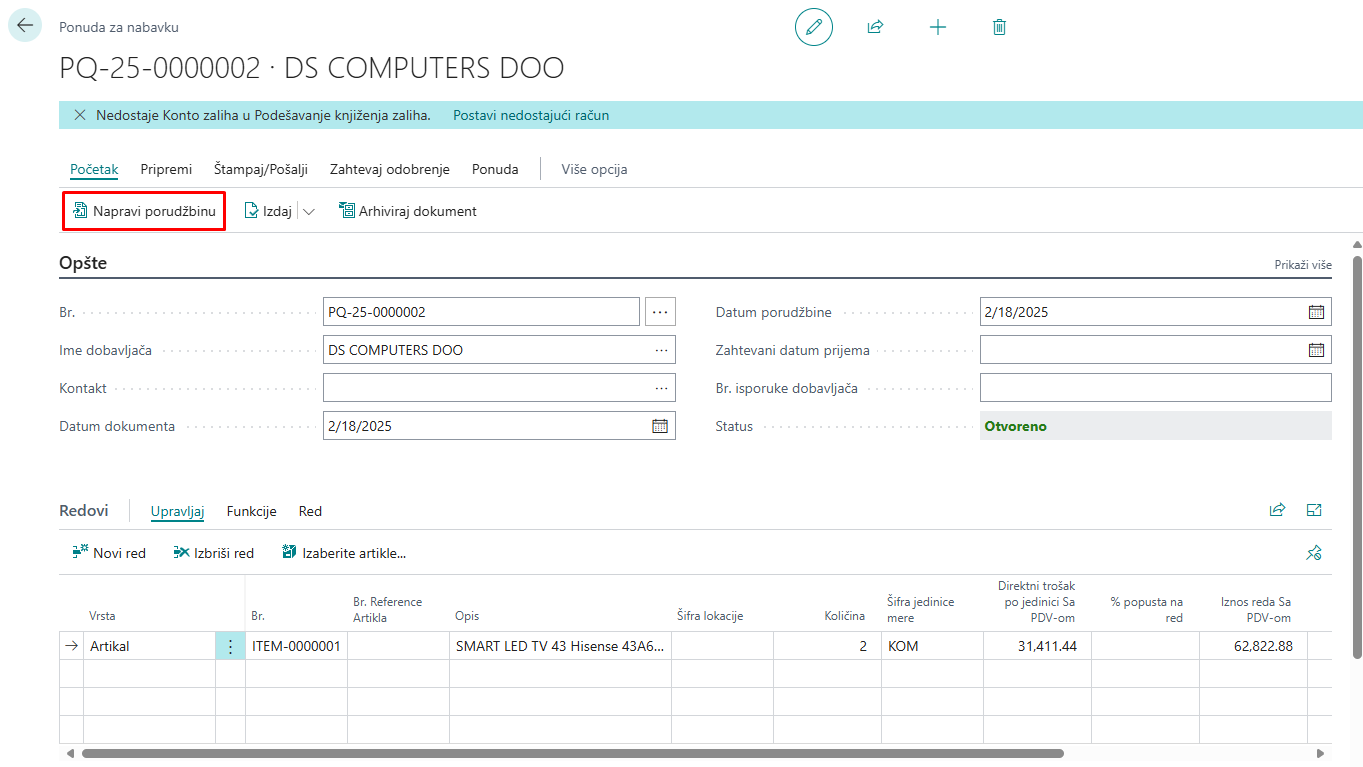
Task: Open lookup for Ime dobavljača field
Action: click(661, 350)
